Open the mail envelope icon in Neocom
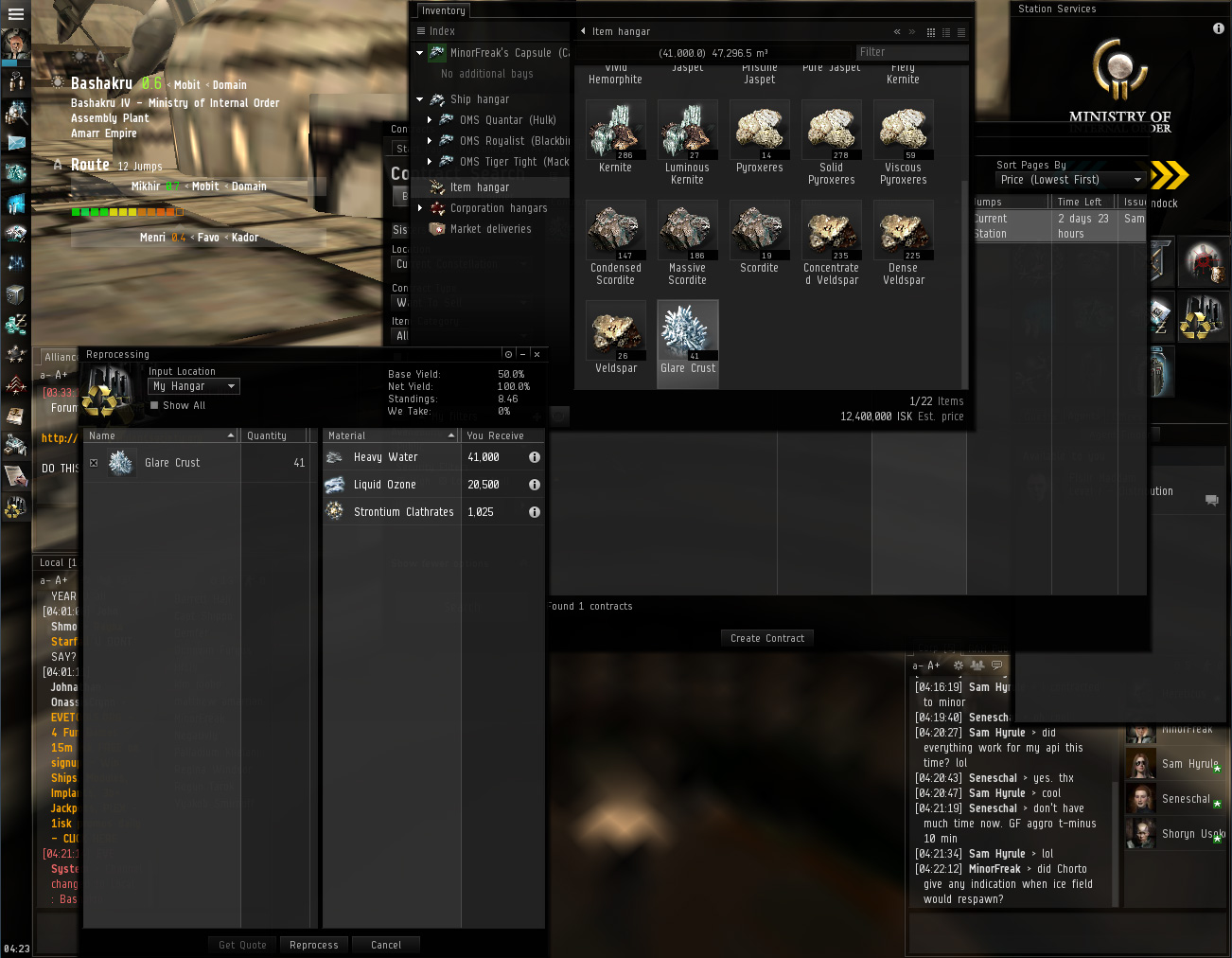1232x958 pixels. (x=16, y=143)
